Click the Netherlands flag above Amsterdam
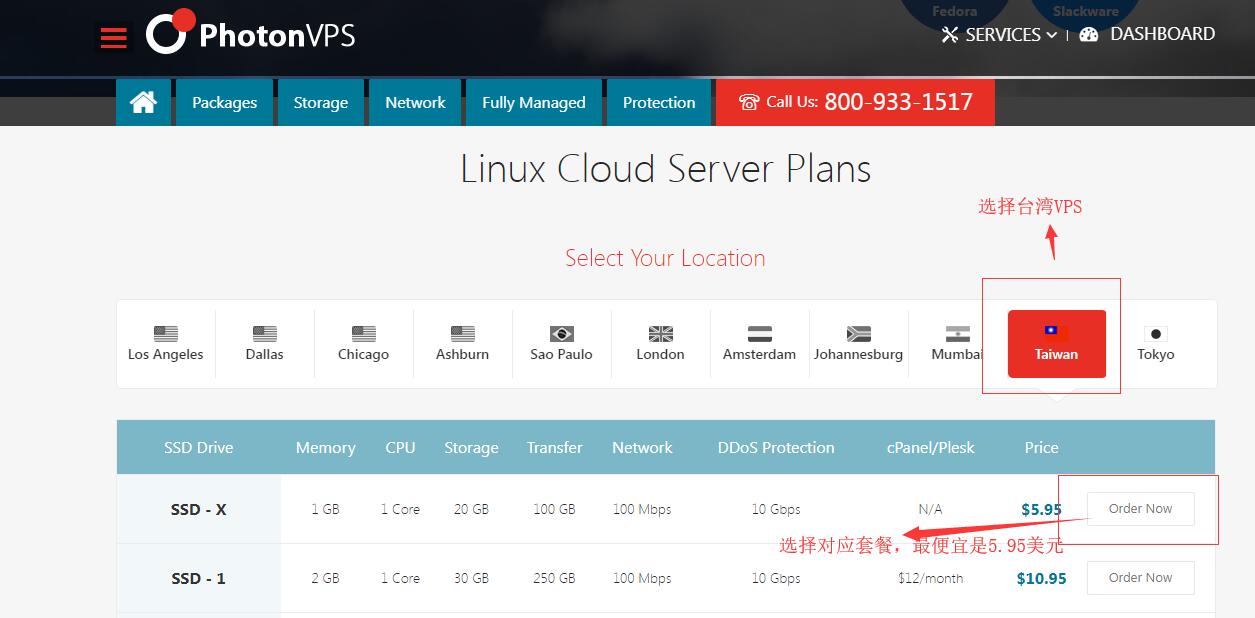This screenshot has width=1255, height=618. pyautogui.click(x=760, y=333)
